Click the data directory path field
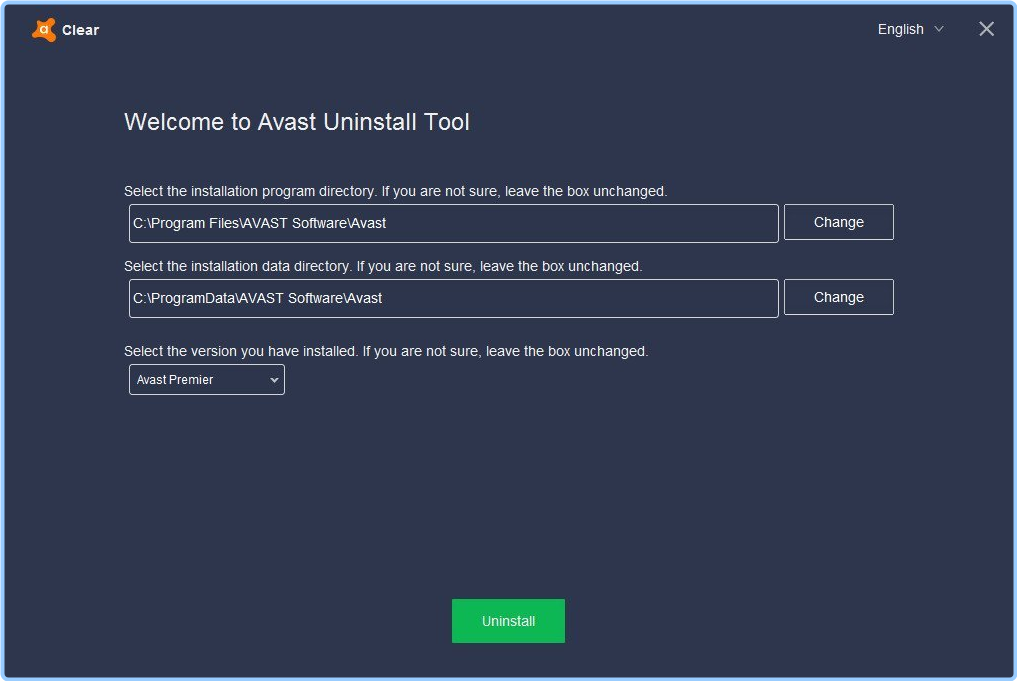The height and width of the screenshot is (681, 1017). click(453, 298)
